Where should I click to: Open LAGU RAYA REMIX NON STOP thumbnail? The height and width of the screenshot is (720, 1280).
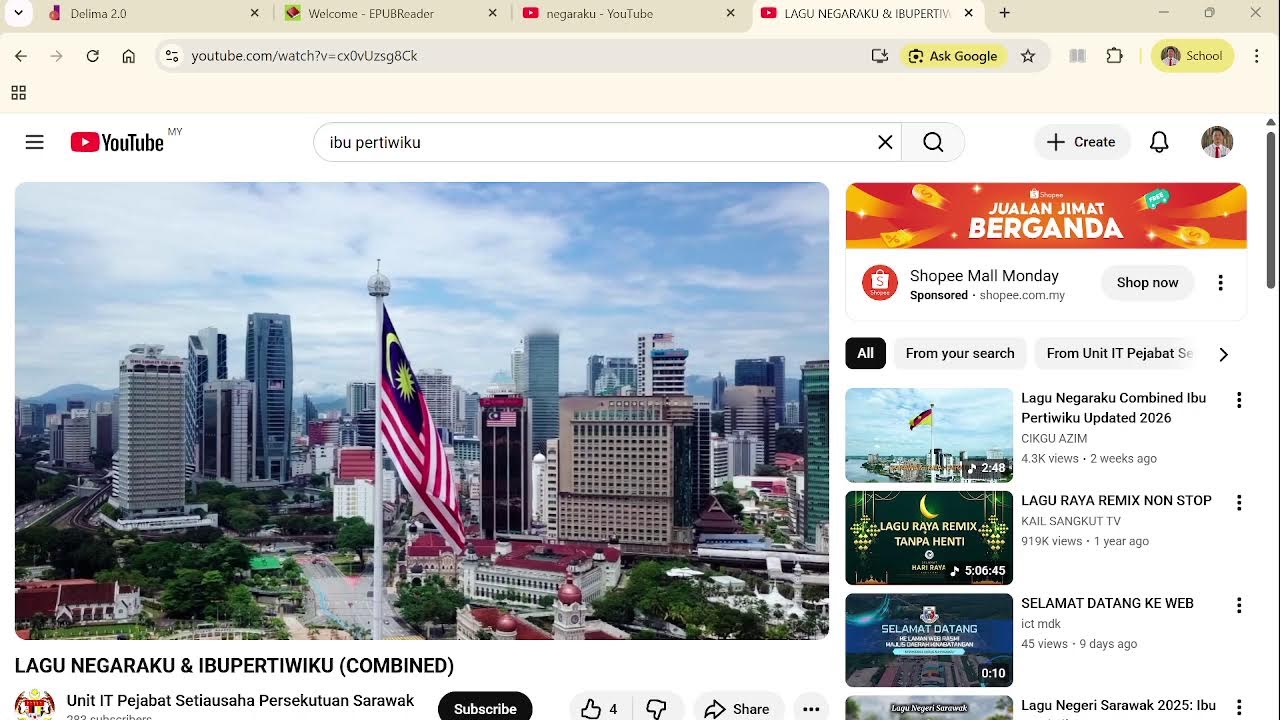[929, 538]
